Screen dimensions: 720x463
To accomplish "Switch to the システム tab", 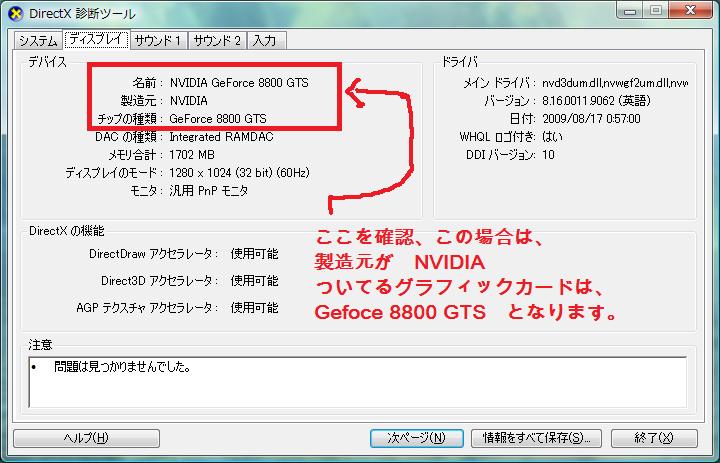I will point(38,41).
